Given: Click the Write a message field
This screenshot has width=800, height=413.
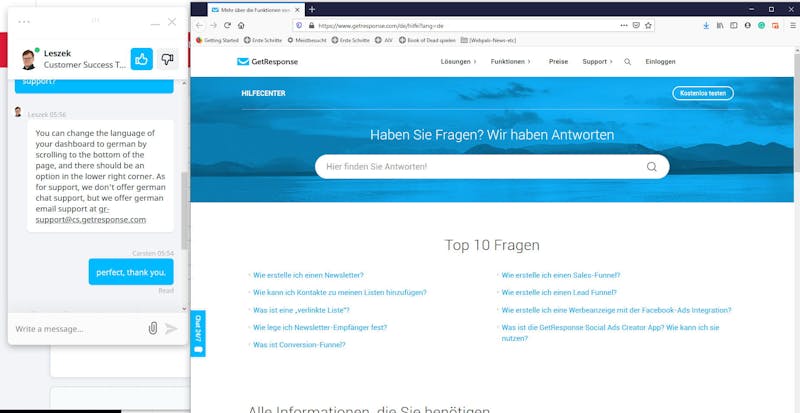Looking at the screenshot, I should coord(77,329).
